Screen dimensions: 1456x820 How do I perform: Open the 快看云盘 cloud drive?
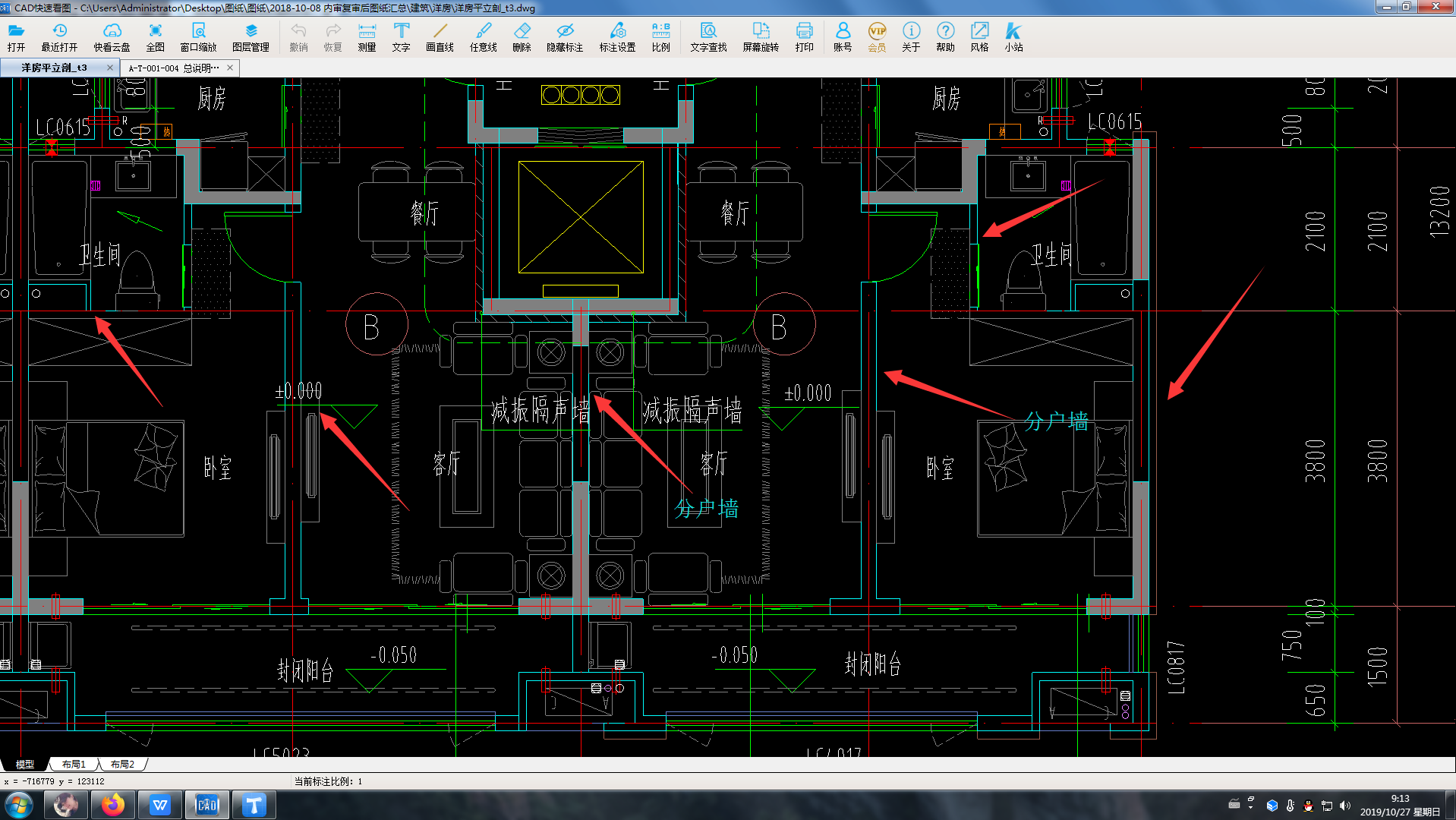coord(112,37)
